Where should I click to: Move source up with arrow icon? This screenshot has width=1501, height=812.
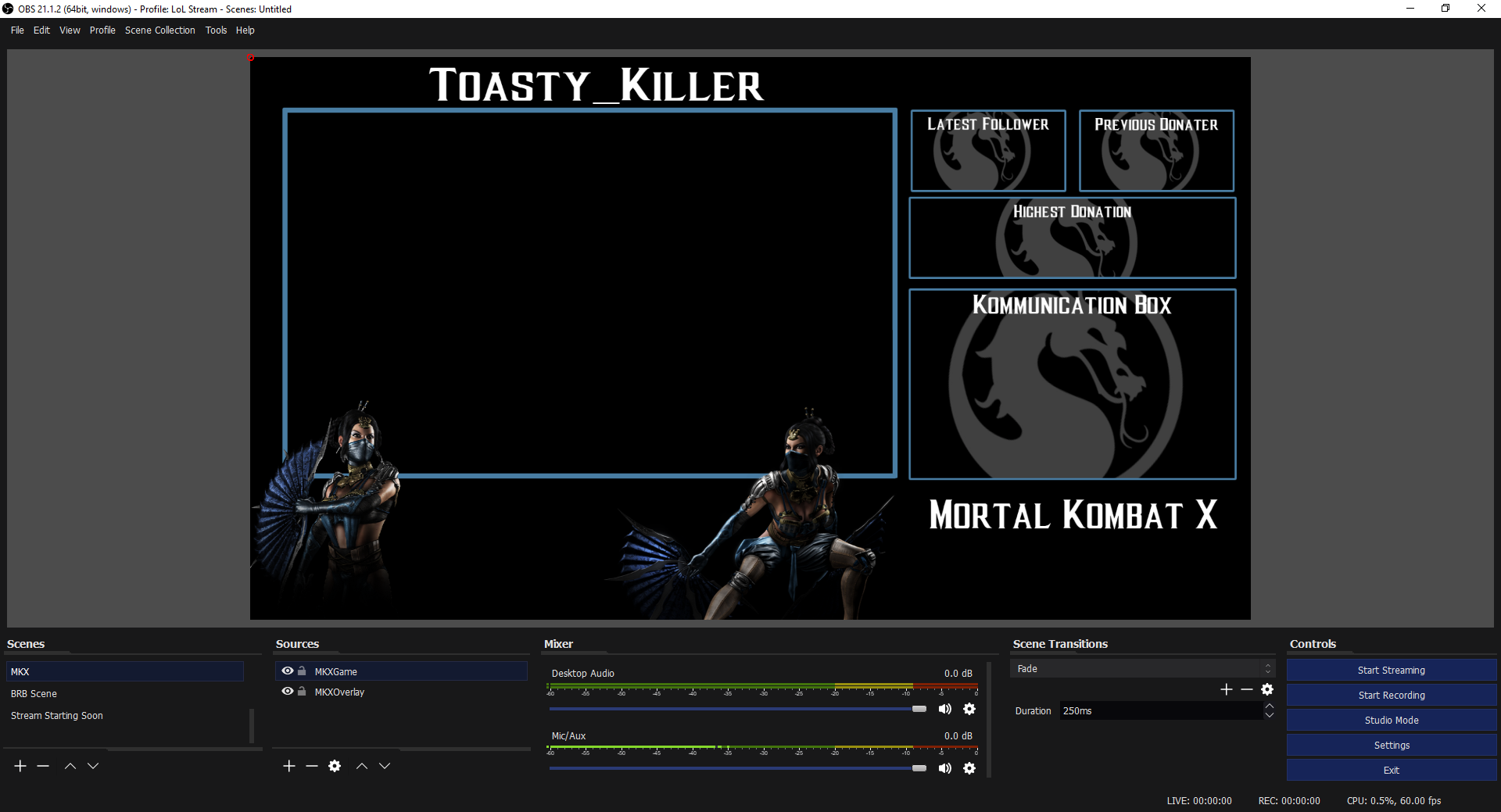pyautogui.click(x=362, y=766)
